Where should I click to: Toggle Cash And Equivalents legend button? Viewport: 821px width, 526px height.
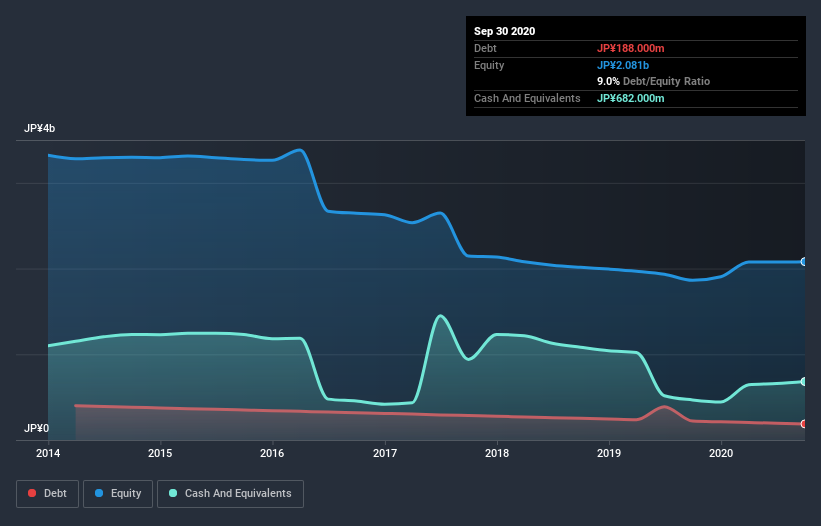click(230, 494)
